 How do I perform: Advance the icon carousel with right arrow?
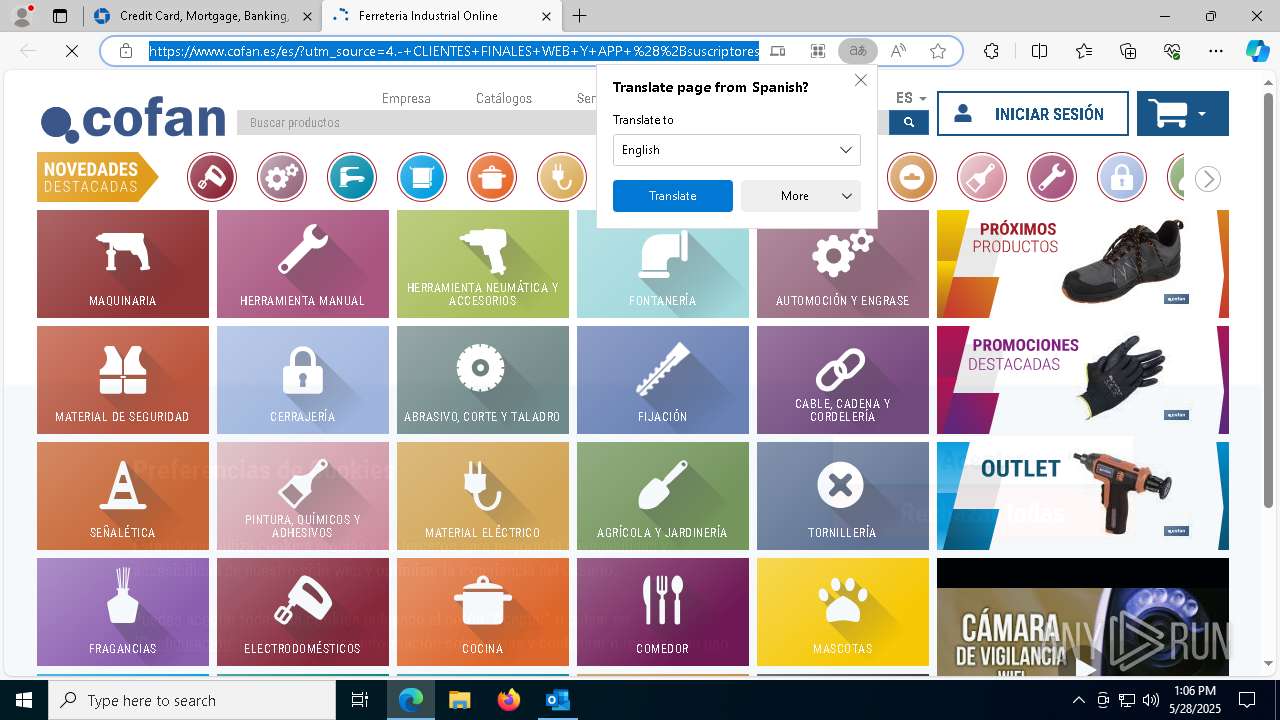coord(1208,179)
